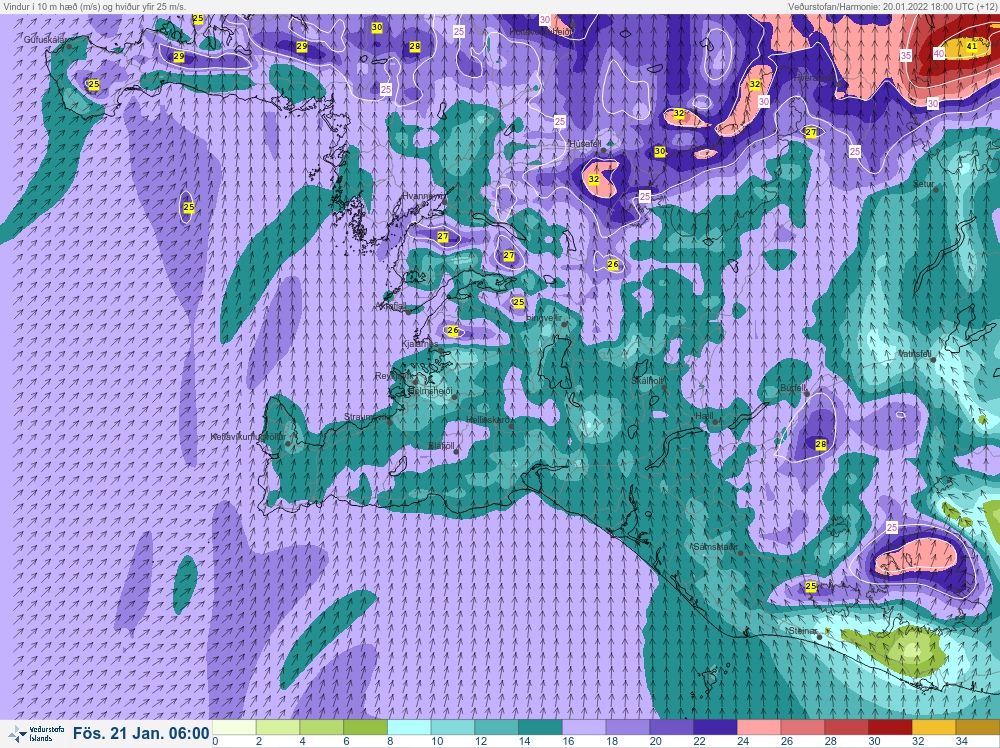Click the Bláfjöll station label

(441, 446)
